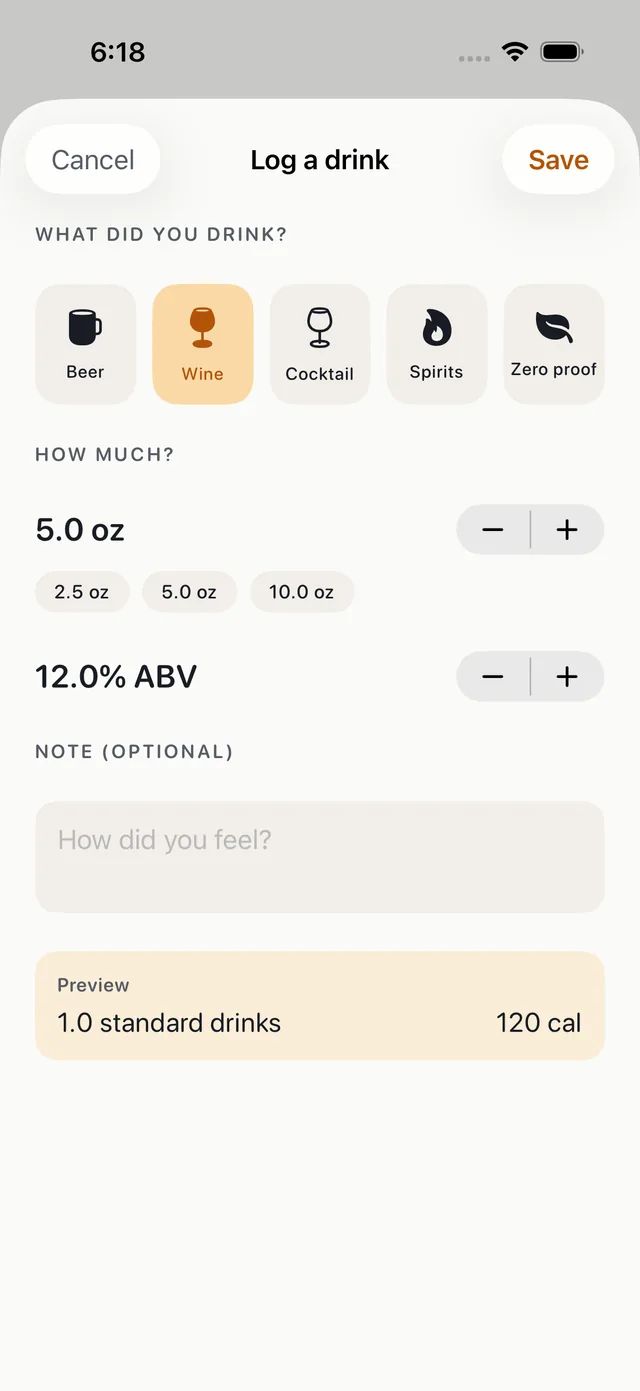
Task: Increase ounces with the plus stepper
Action: click(567, 529)
